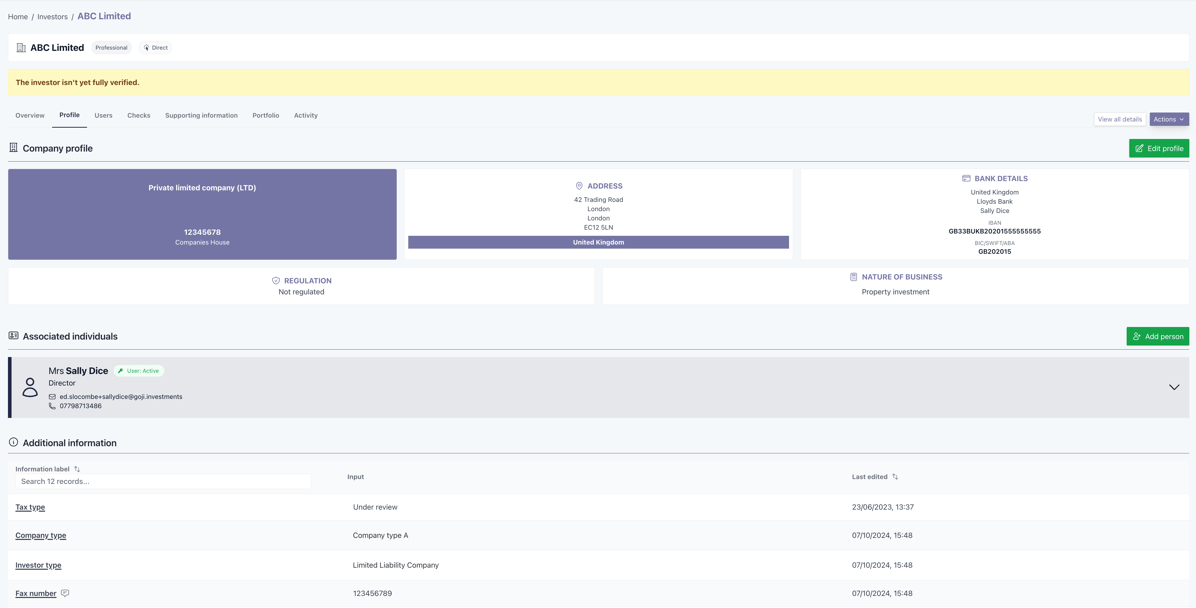The height and width of the screenshot is (608, 1196).
Task: Click the bank card icon next to BANK DETAILS
Action: (x=966, y=177)
